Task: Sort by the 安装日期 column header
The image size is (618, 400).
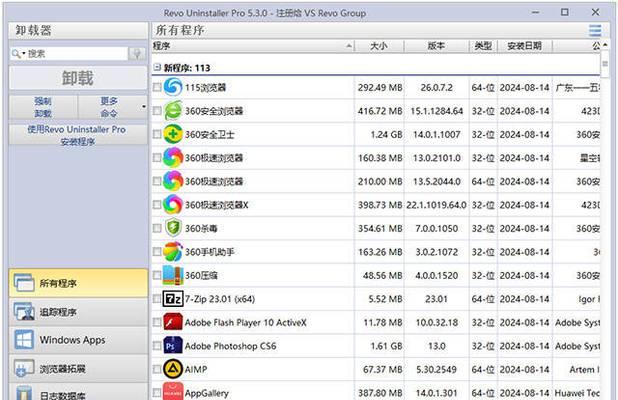Action: tap(525, 46)
